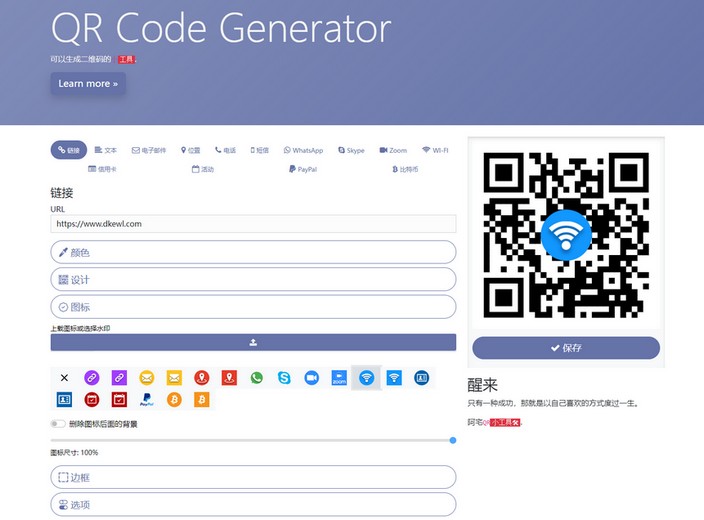Switch to the Zoom tab

coord(393,150)
